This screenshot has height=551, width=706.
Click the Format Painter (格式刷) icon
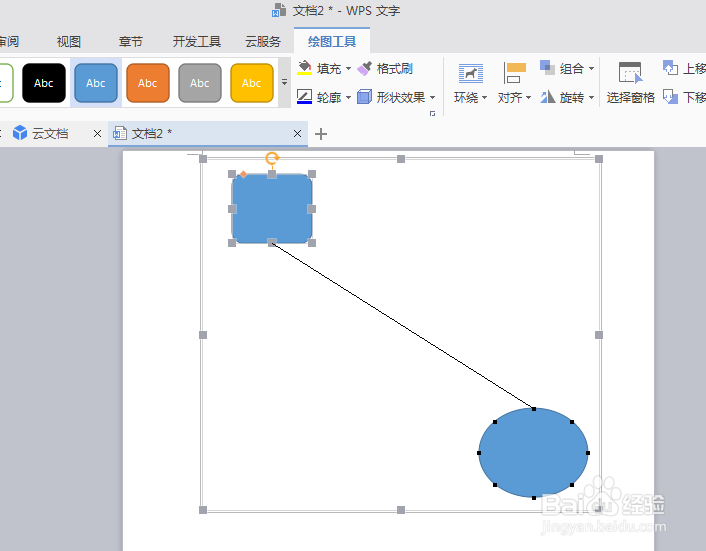365,68
